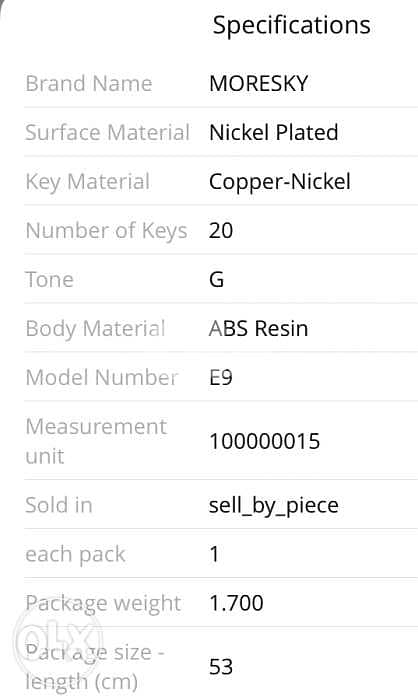
Task: Select the Tone value G
Action: click(217, 280)
